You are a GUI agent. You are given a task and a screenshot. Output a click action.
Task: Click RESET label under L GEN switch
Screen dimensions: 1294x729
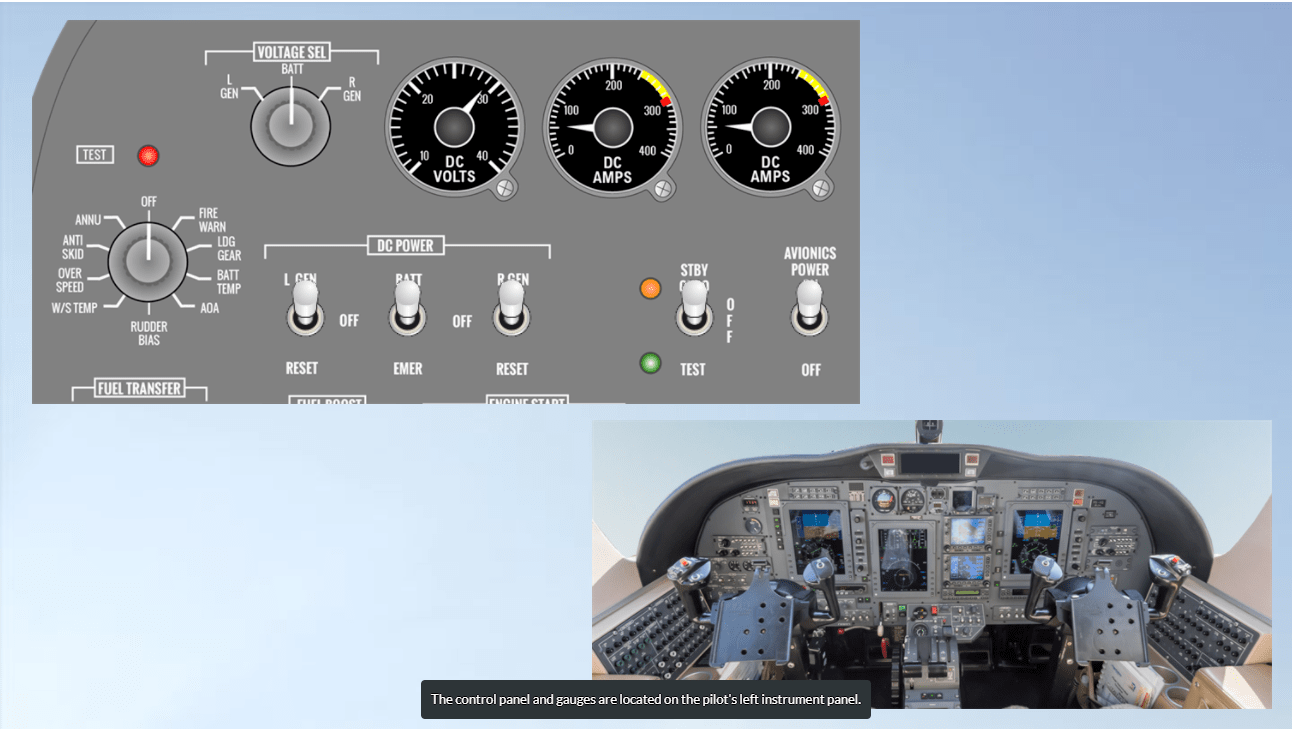tap(302, 368)
